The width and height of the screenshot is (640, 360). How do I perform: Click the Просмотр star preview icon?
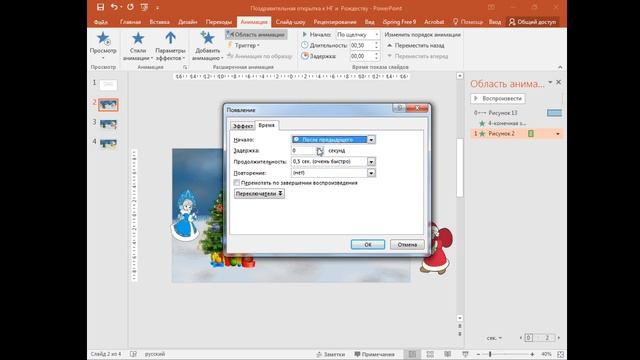coord(103,38)
